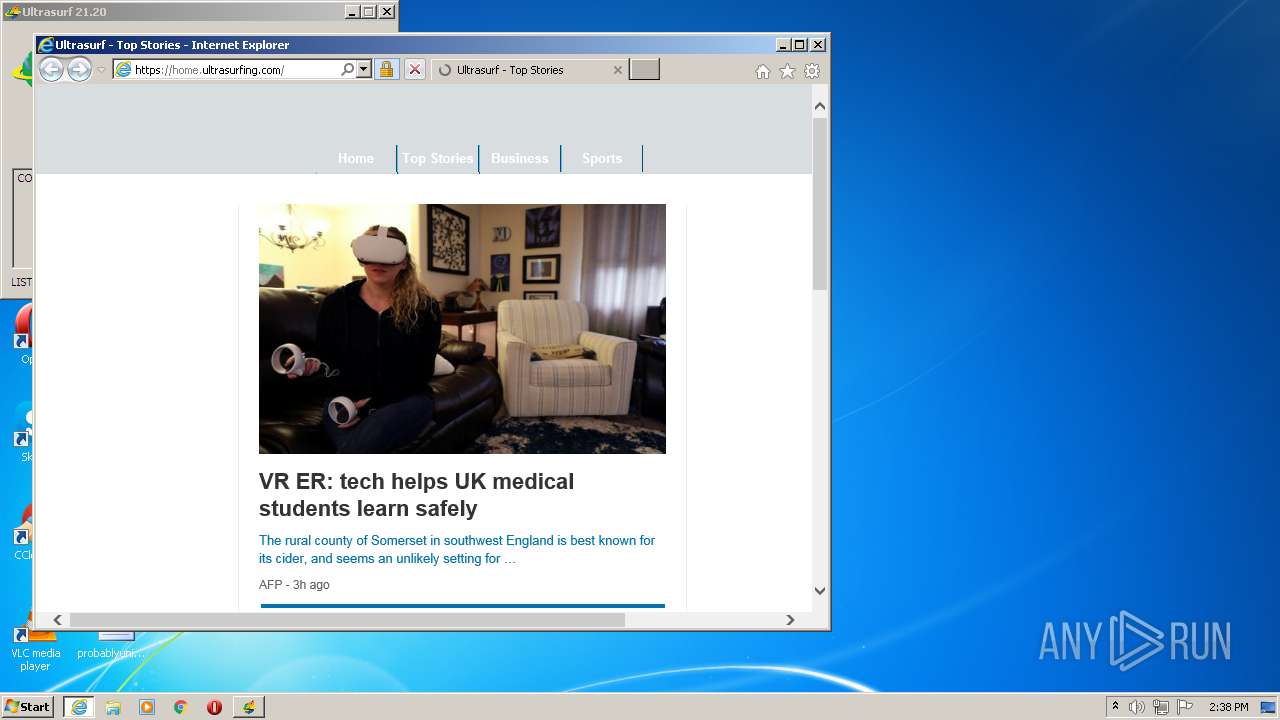Open the Tools gear icon
This screenshot has height=720, width=1280.
(812, 71)
